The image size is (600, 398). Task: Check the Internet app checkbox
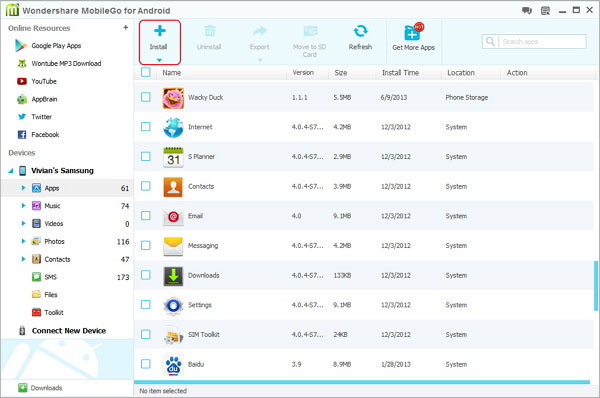[x=145, y=127]
